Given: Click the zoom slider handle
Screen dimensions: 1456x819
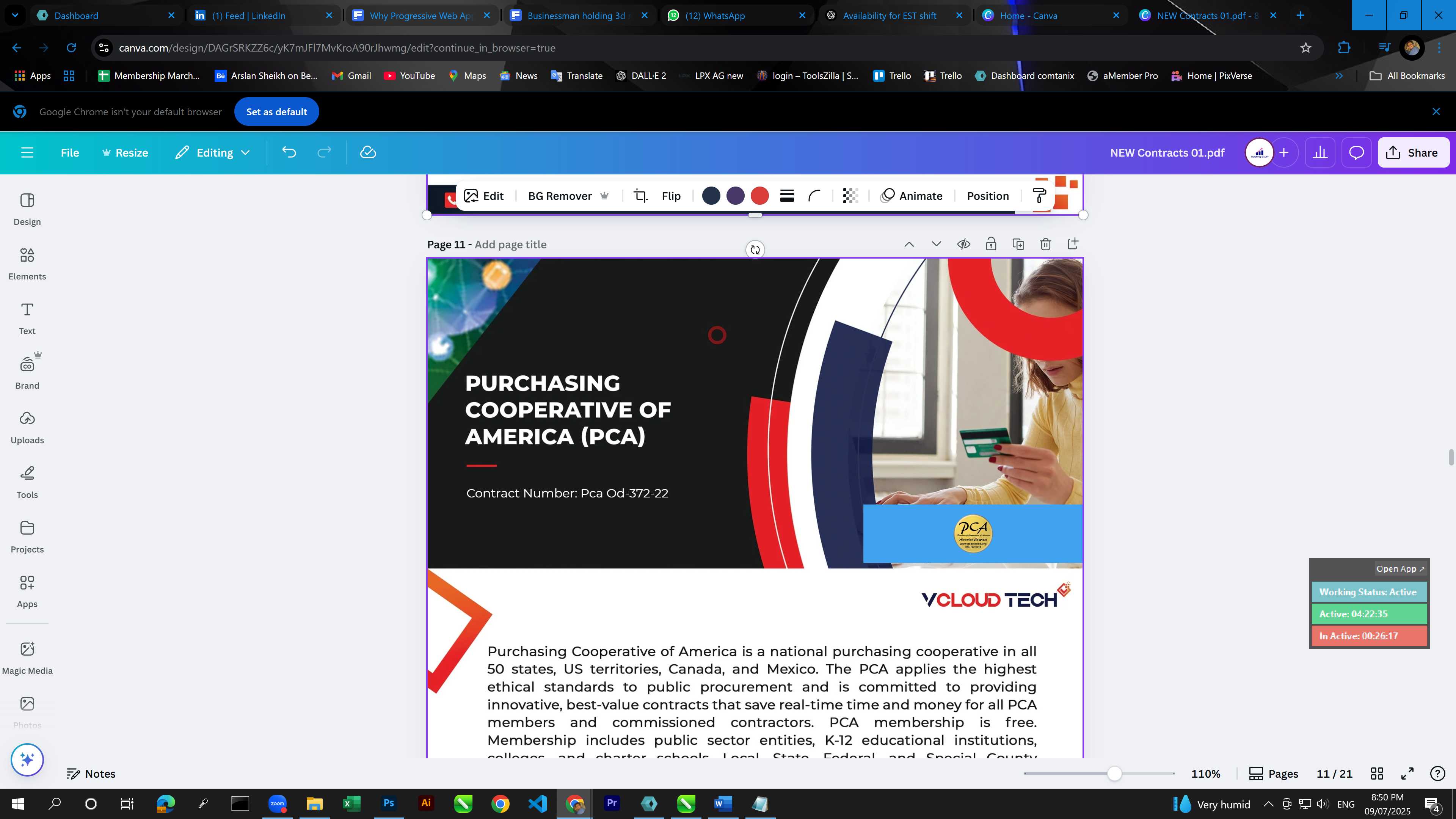Looking at the screenshot, I should tap(1114, 774).
